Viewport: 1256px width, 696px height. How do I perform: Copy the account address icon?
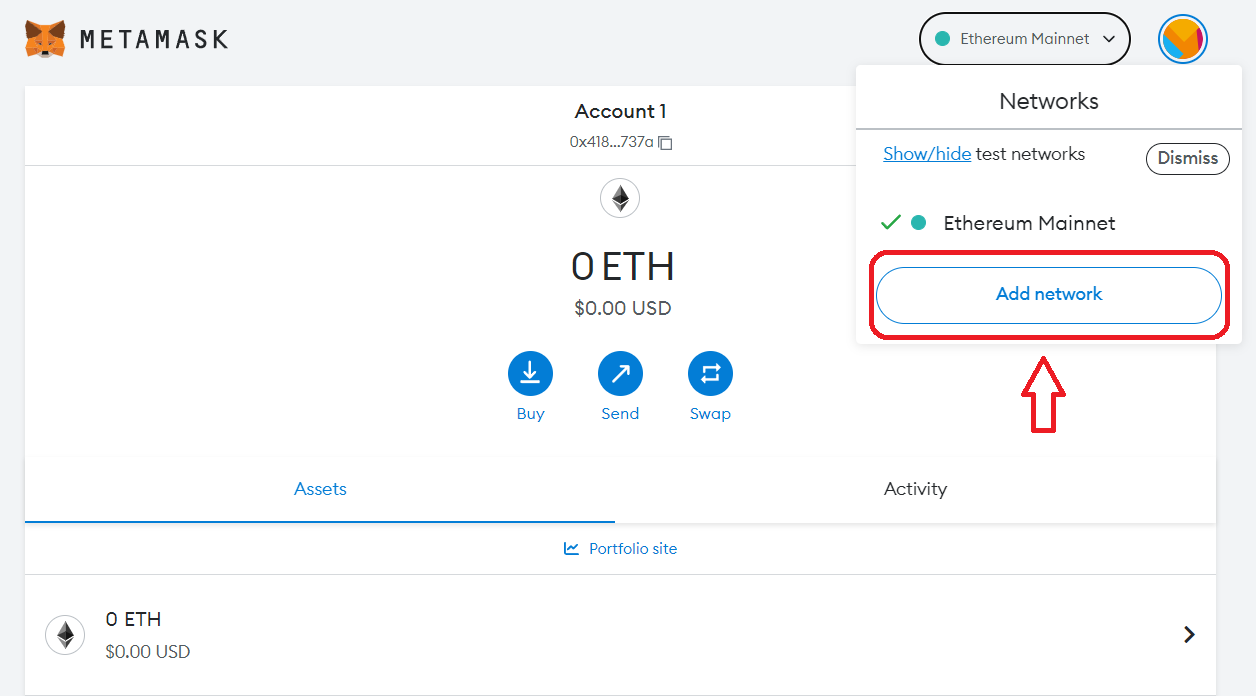666,143
